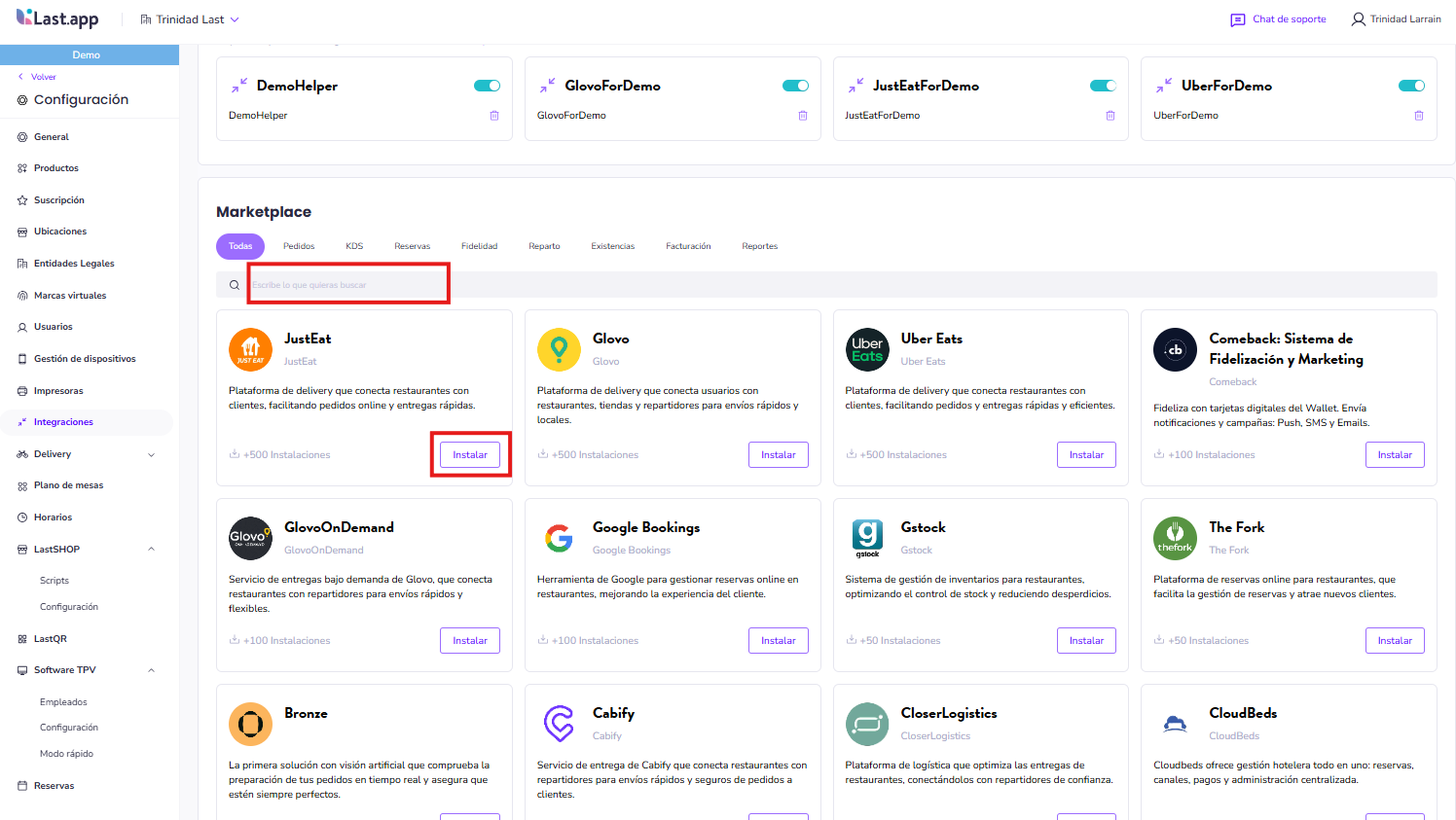Click the LastQR icon

[x=22, y=639]
